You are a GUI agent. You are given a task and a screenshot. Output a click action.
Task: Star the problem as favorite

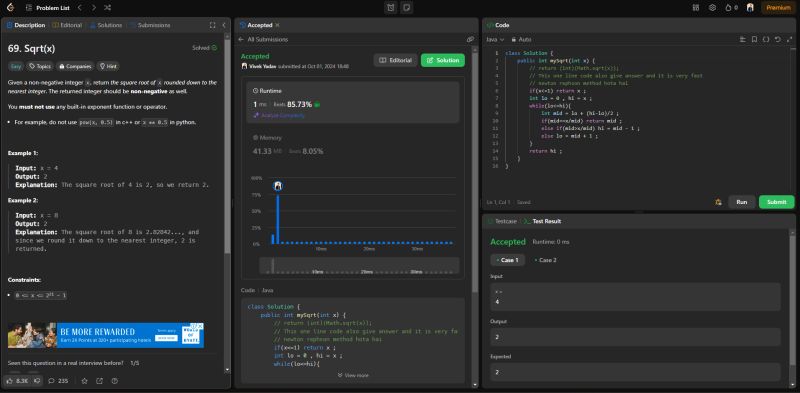(x=85, y=381)
